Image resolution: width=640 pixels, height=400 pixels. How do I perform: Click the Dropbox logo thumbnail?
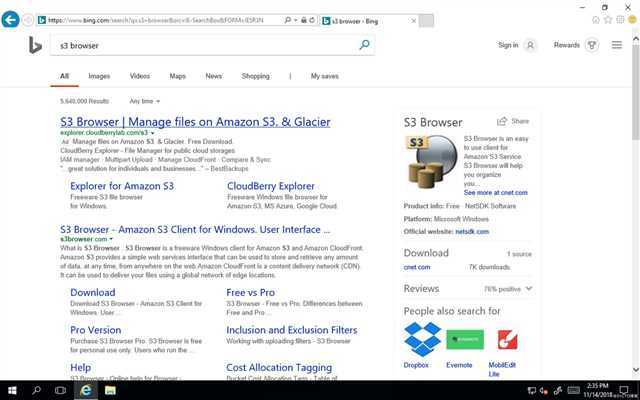click(422, 339)
